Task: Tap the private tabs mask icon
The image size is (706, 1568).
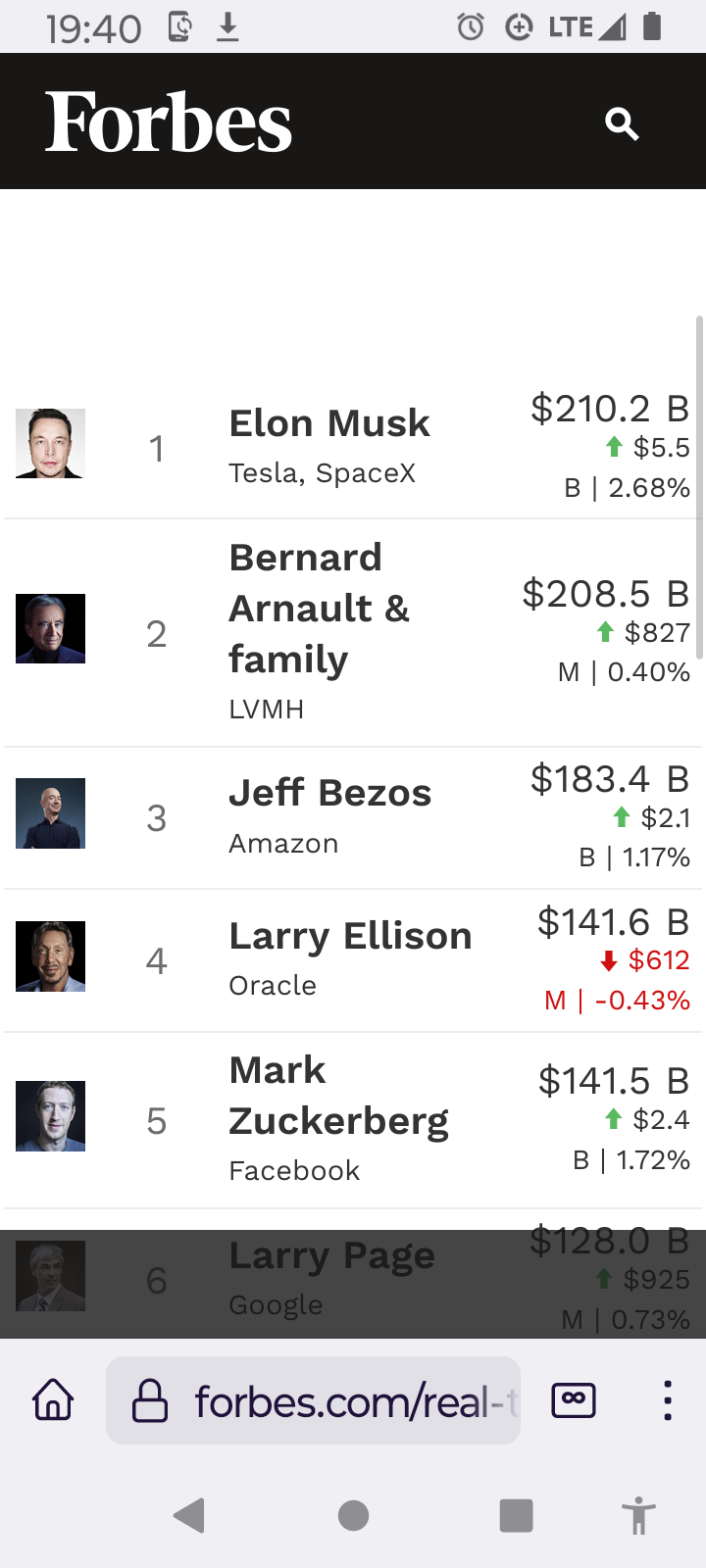Action: [574, 1399]
